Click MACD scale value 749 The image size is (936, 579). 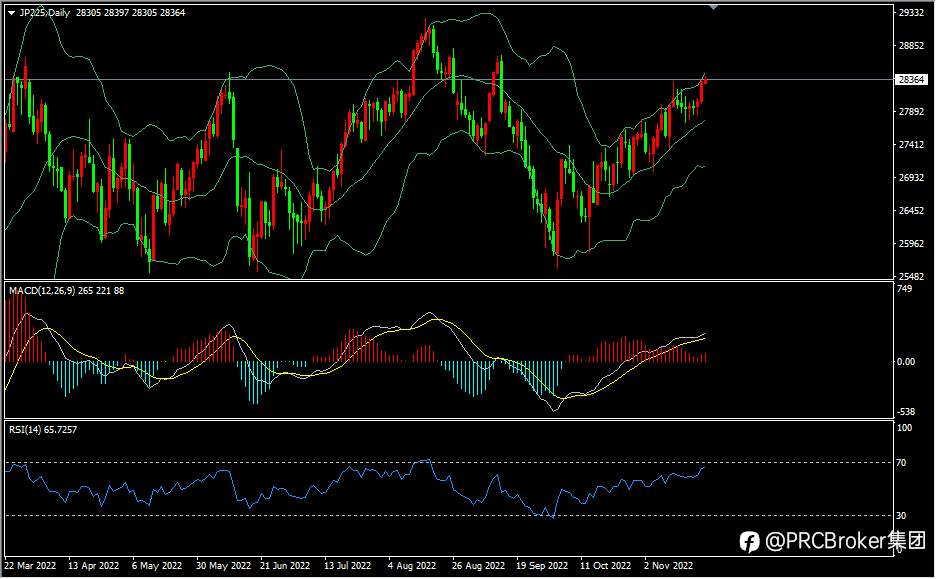click(904, 289)
